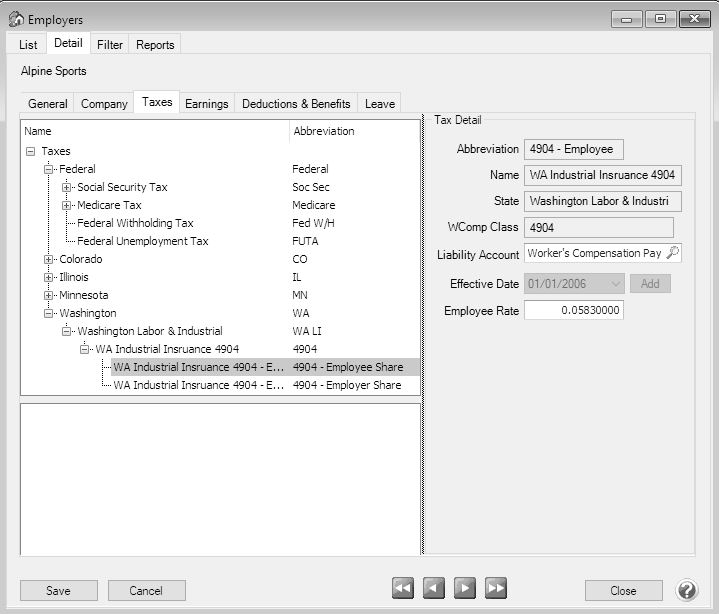Screen dimensions: 719x614
Task: Click the Employee Rate input field
Action: [573, 311]
